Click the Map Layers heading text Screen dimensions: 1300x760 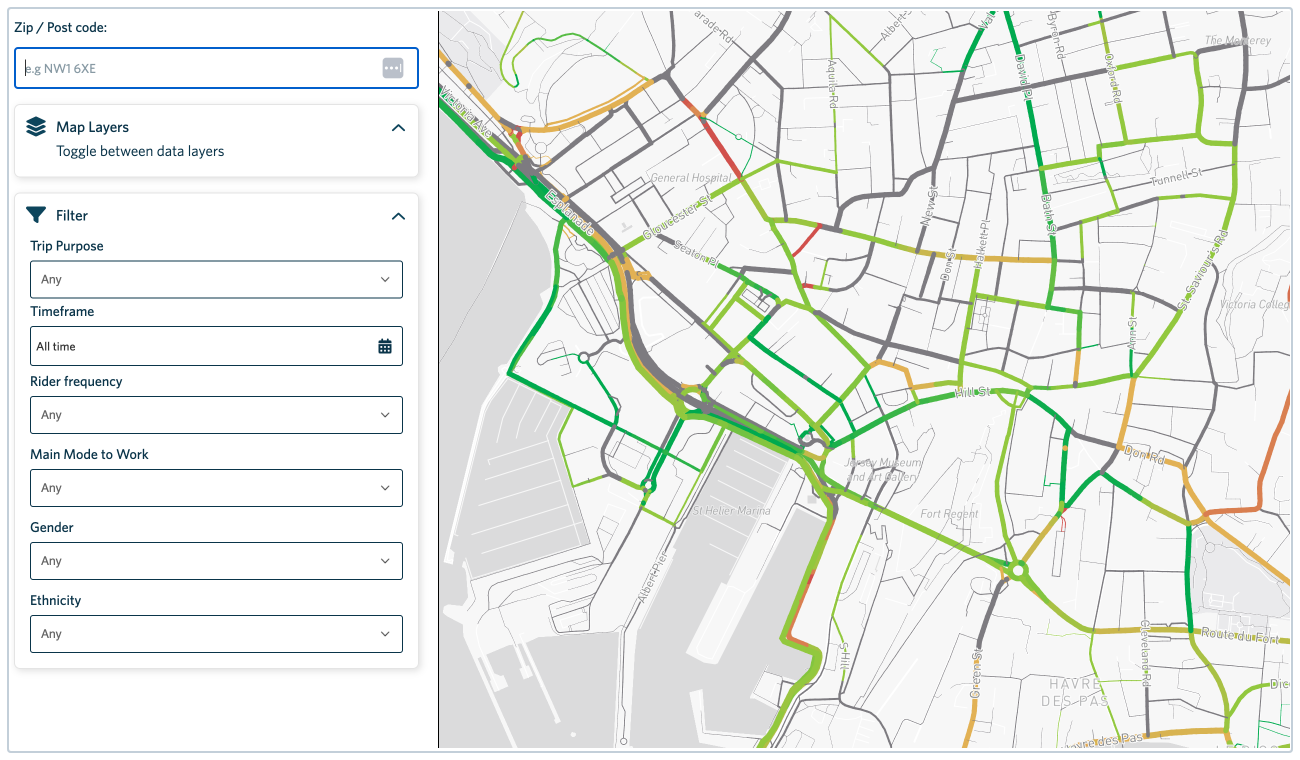click(92, 127)
